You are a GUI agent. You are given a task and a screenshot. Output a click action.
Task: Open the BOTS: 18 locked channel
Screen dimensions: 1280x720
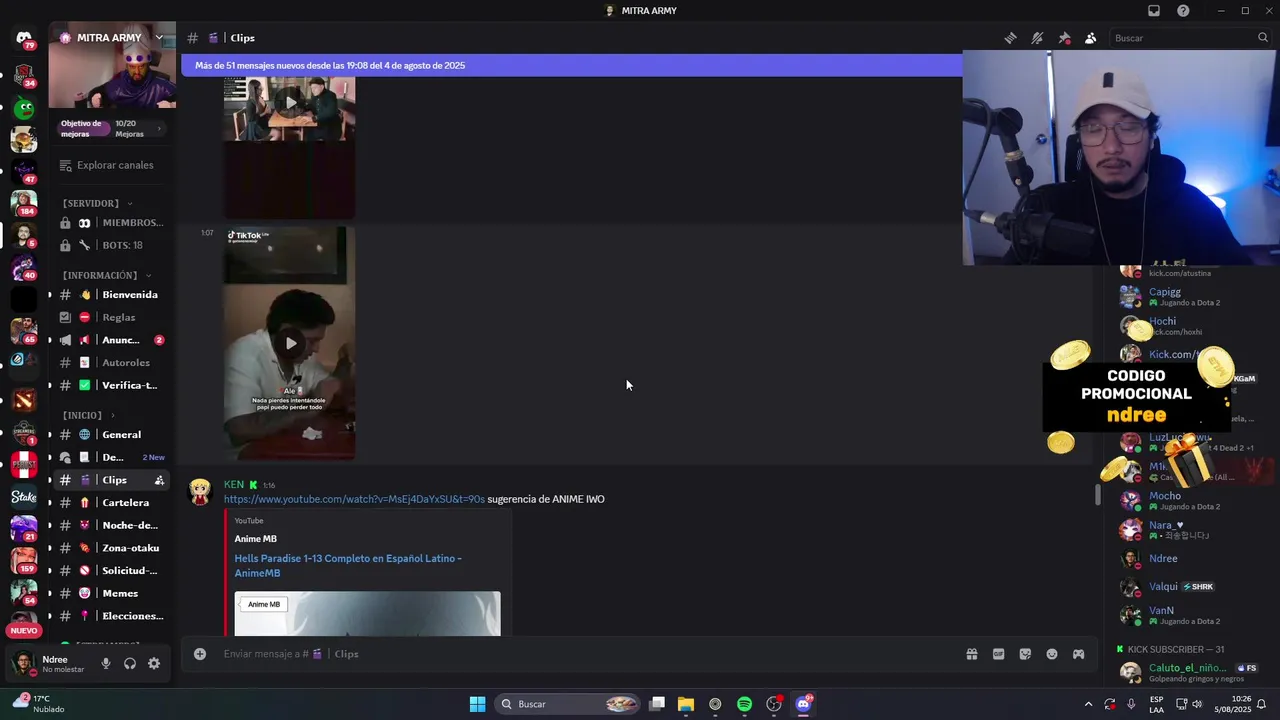click(110, 245)
